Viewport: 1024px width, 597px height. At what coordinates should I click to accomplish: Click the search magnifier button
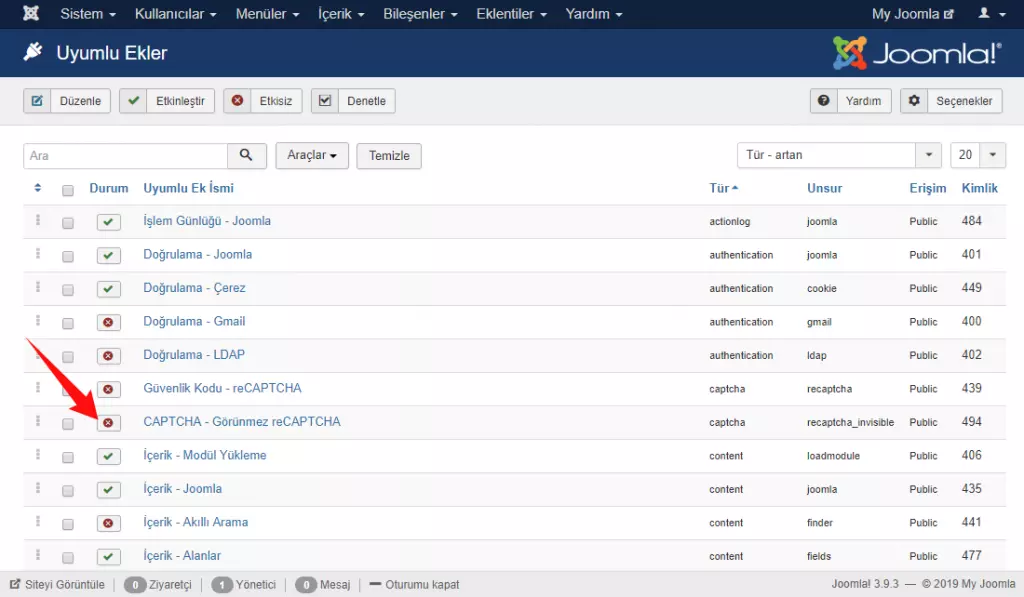(x=246, y=155)
